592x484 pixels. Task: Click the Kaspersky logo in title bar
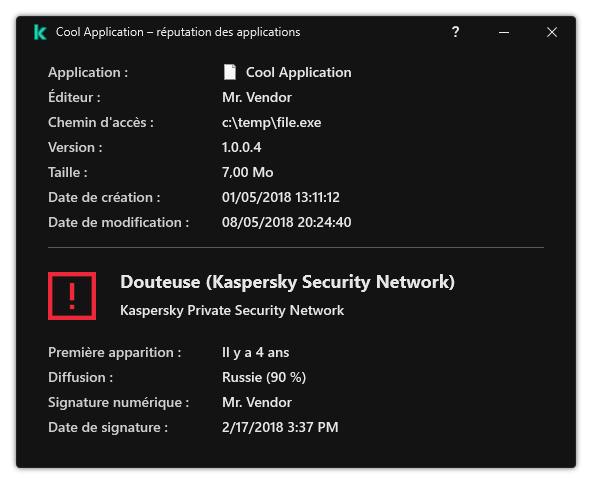(40, 32)
